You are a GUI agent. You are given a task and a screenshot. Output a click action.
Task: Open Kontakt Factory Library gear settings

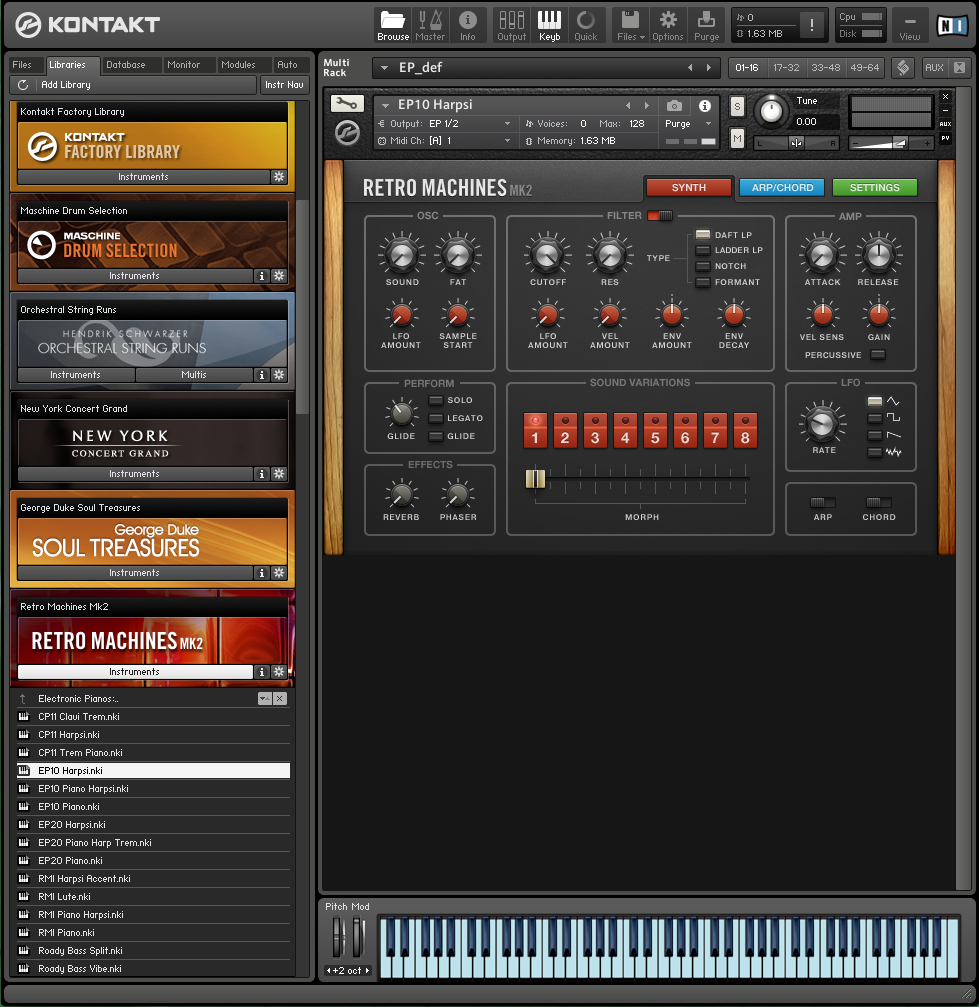279,177
